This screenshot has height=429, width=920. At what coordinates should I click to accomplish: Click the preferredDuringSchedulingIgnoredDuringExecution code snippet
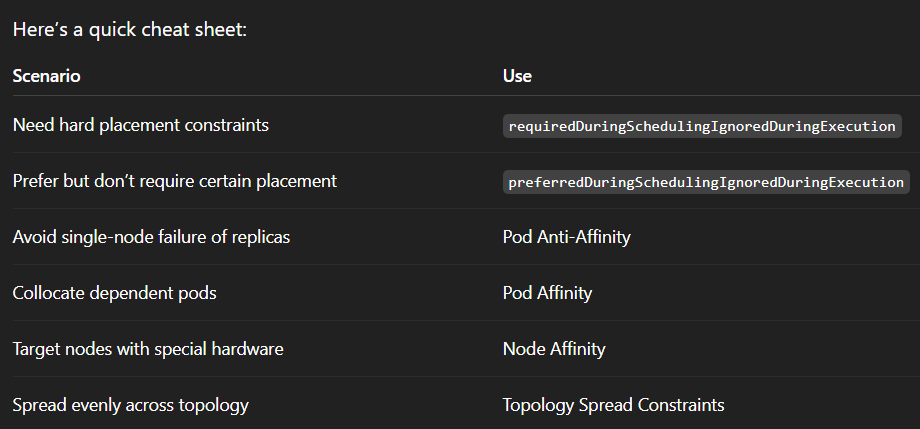[706, 183]
